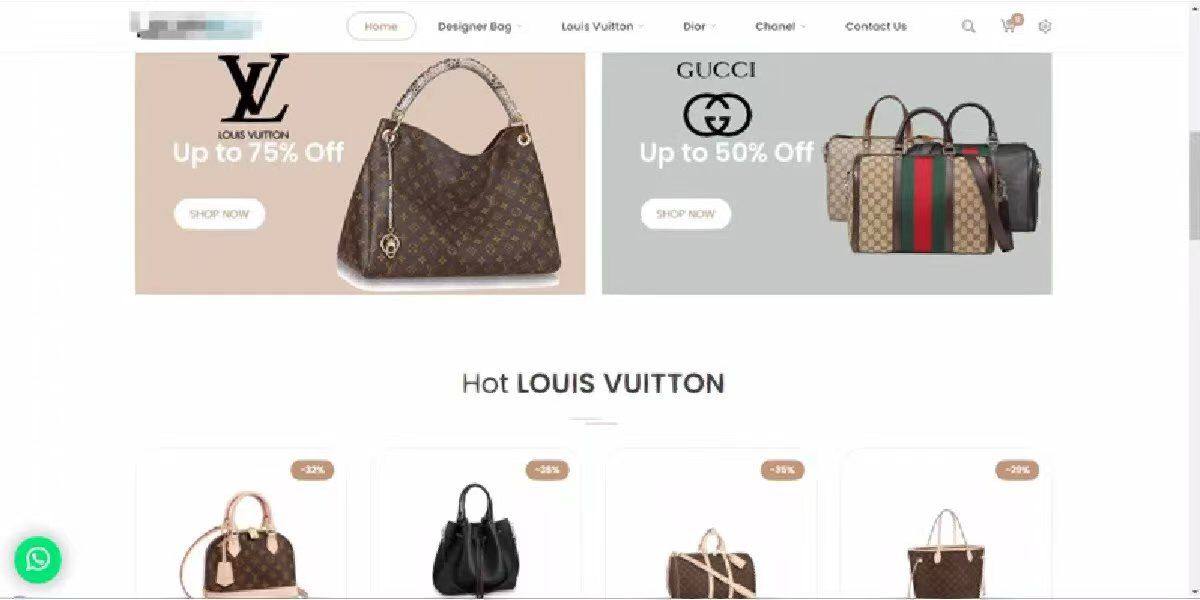The image size is (1200, 600).
Task: Expand the Louis Vuitton menu dropdown
Action: (x=602, y=27)
